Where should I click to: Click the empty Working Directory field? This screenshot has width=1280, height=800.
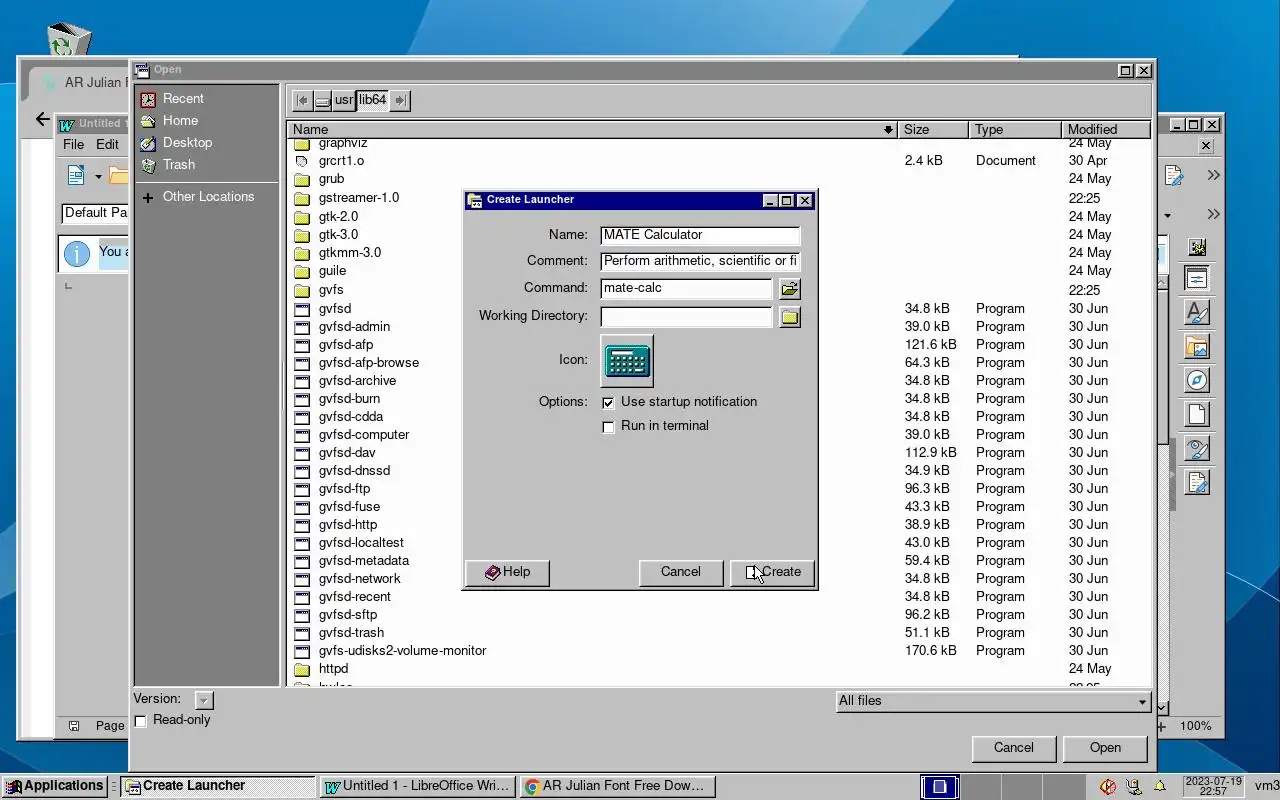pos(686,316)
